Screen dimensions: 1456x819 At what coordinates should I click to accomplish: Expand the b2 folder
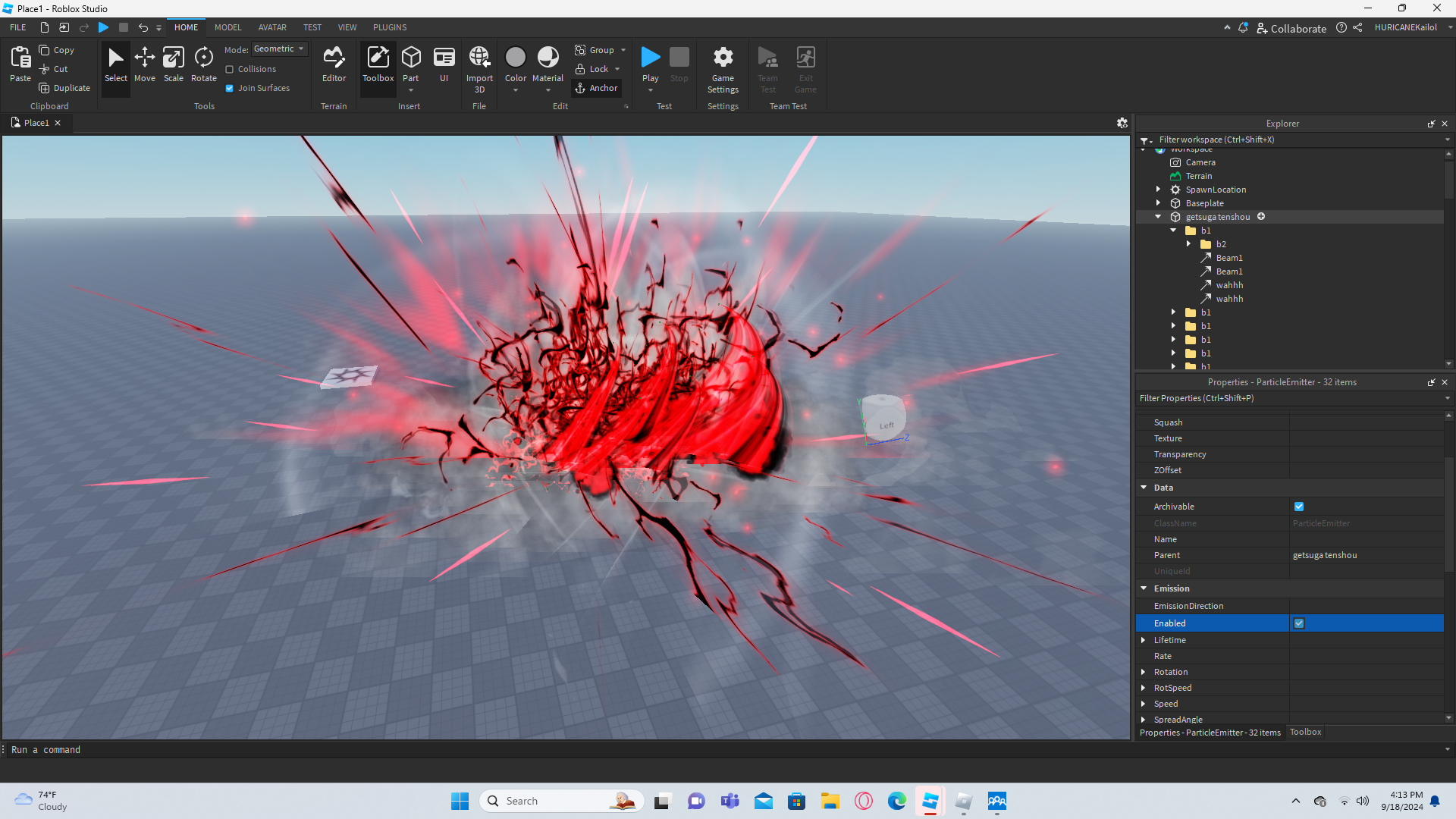[x=1188, y=244]
